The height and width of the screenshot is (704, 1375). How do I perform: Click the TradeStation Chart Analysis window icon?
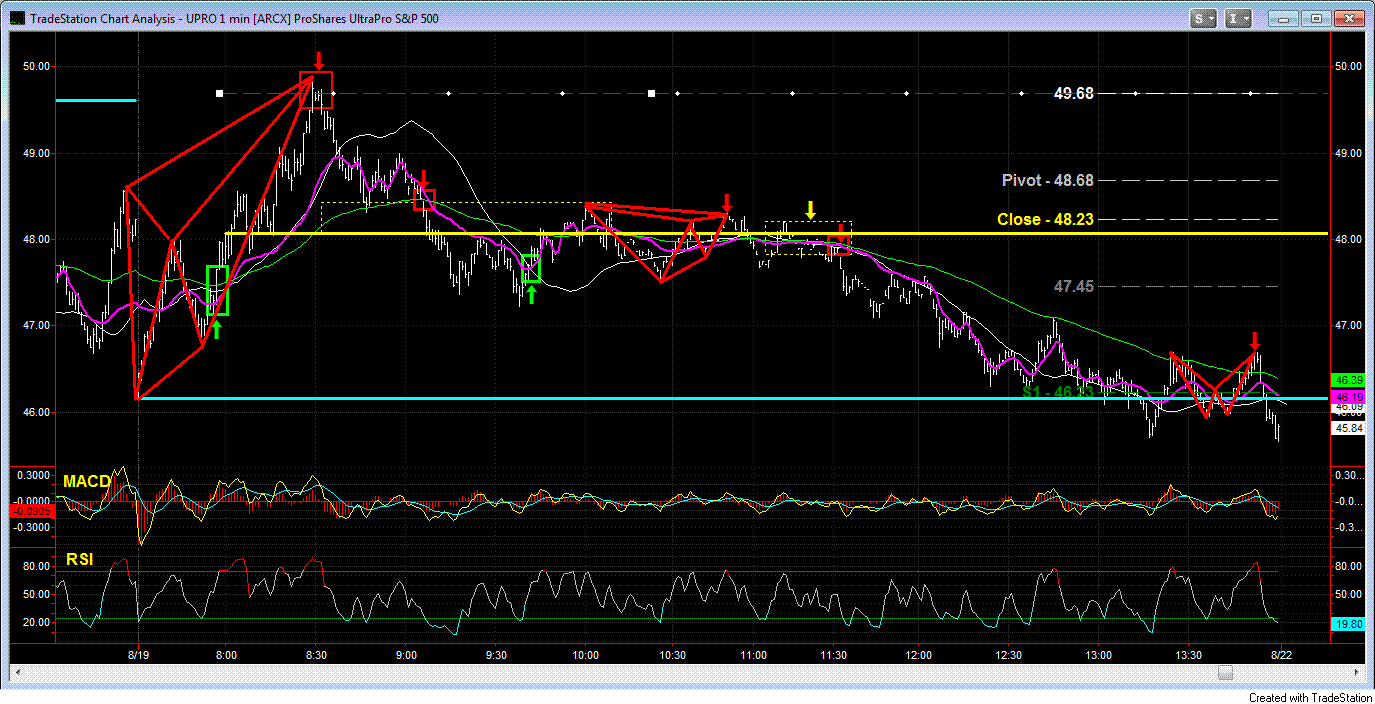pos(18,18)
